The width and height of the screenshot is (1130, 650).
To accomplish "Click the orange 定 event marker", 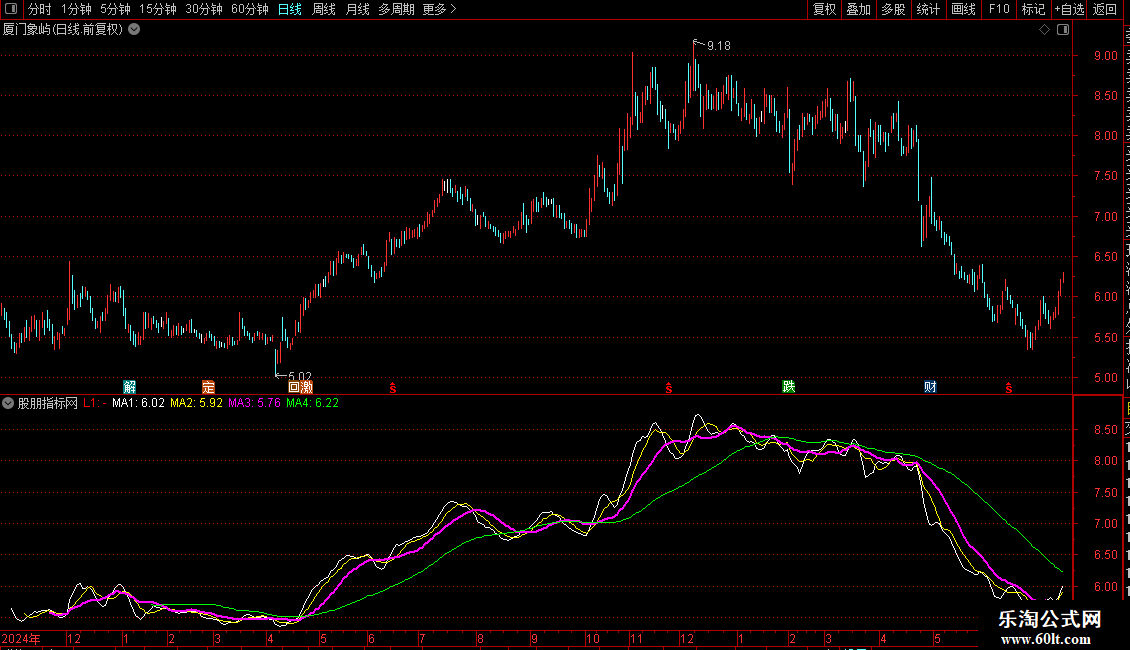I will [x=208, y=387].
